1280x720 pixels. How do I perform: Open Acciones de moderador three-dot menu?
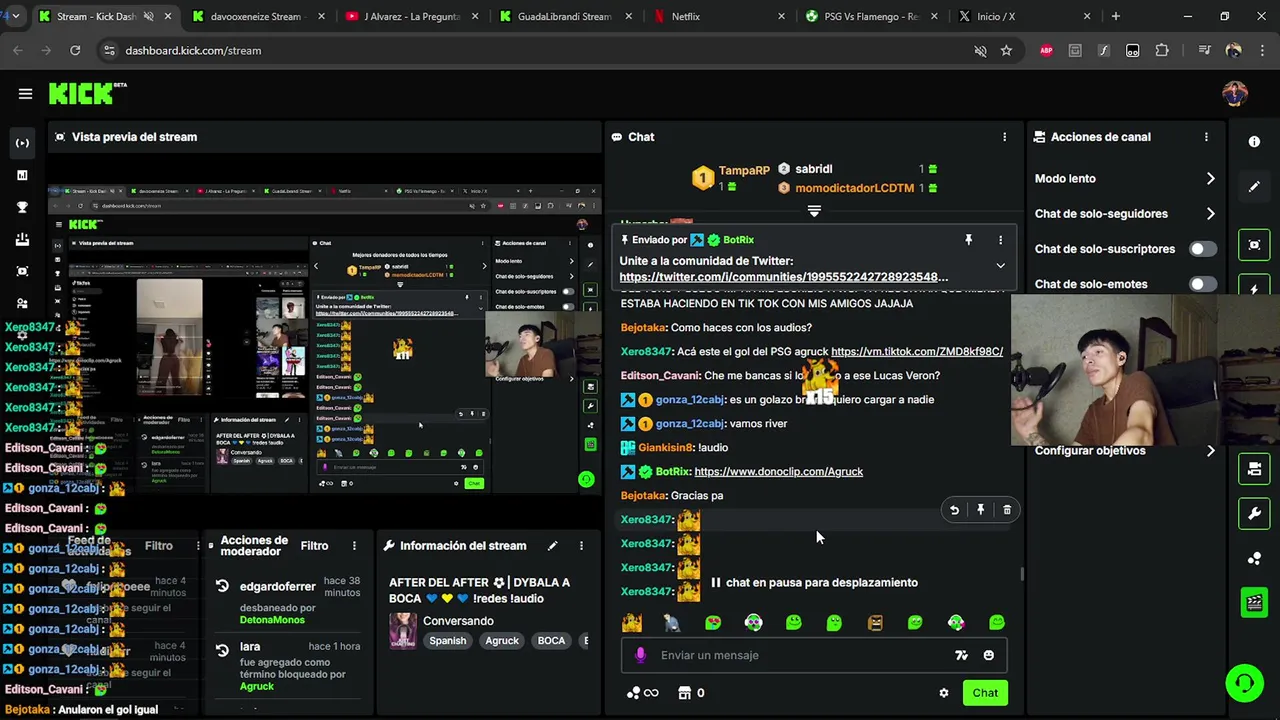[x=354, y=546]
